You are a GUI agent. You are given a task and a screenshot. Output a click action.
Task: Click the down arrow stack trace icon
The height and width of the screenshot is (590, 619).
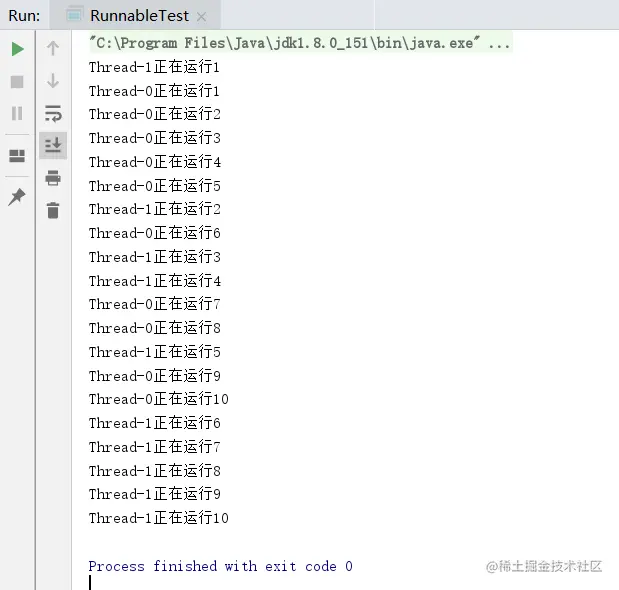click(53, 81)
